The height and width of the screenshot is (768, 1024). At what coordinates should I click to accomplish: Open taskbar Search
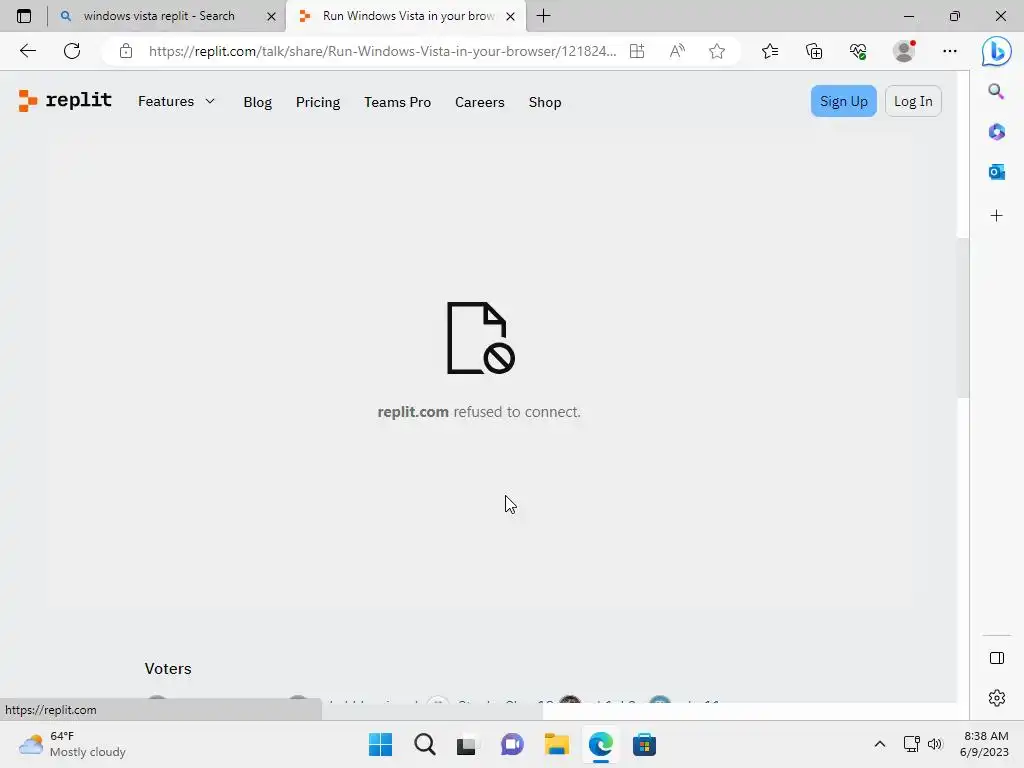[x=424, y=744]
